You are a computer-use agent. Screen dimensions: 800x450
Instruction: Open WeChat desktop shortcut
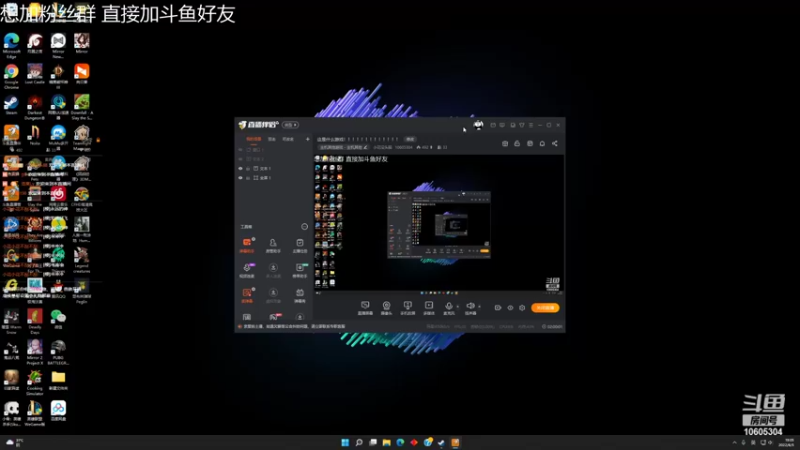(58, 319)
